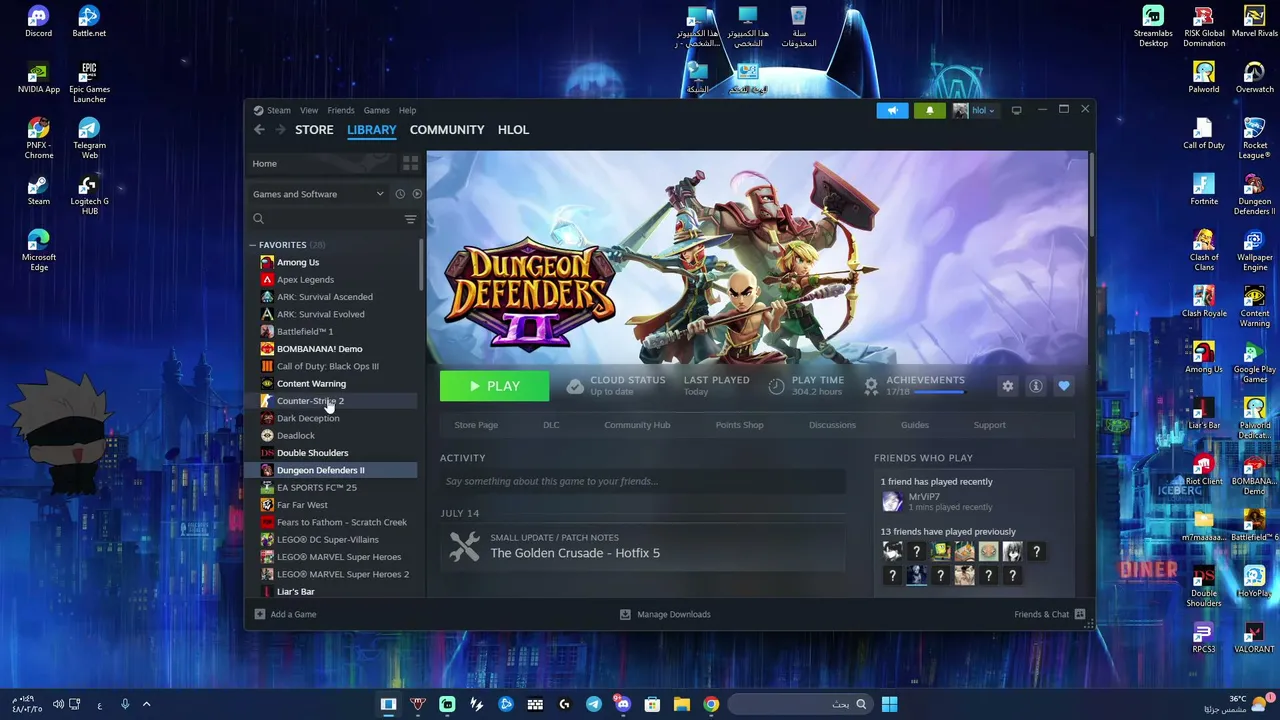Expand the hidden system tray icons
This screenshot has width=1280, height=720.
tap(146, 704)
